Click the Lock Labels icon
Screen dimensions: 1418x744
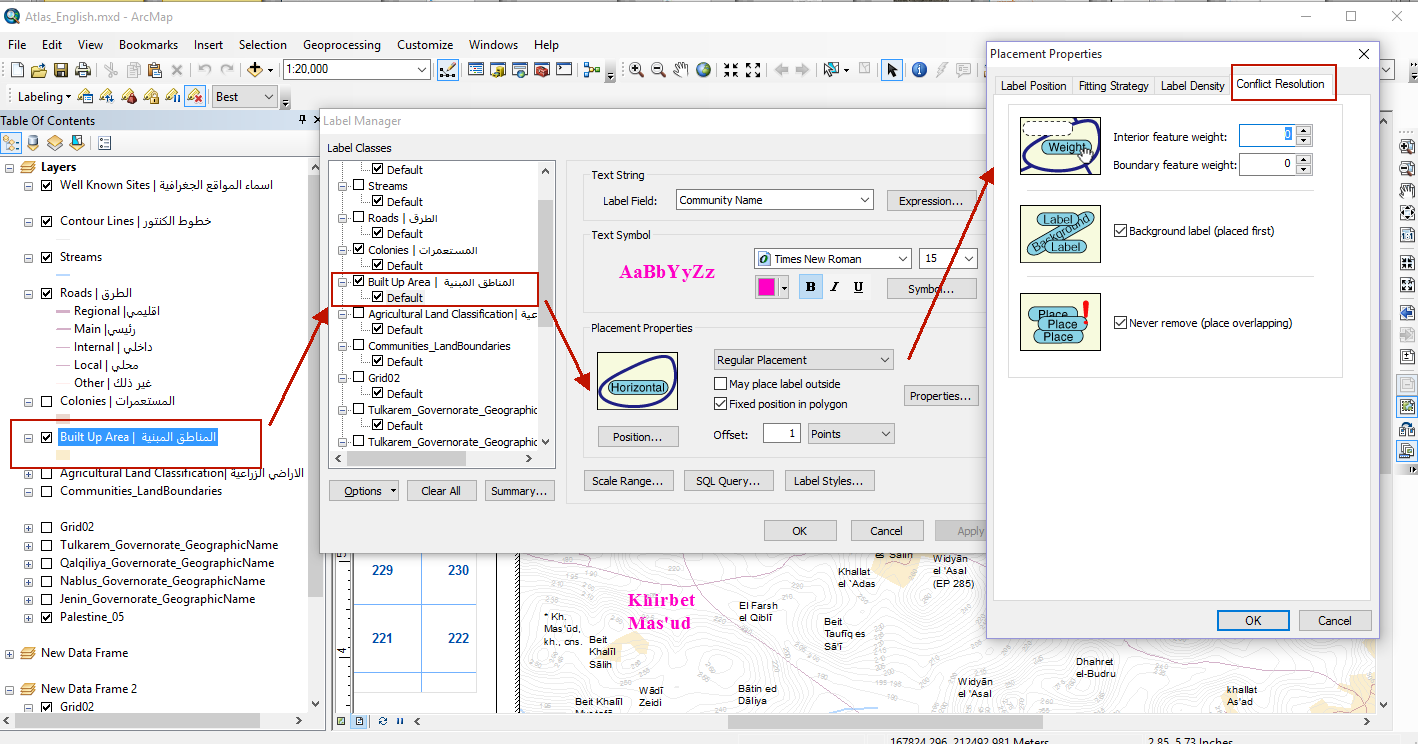click(151, 97)
